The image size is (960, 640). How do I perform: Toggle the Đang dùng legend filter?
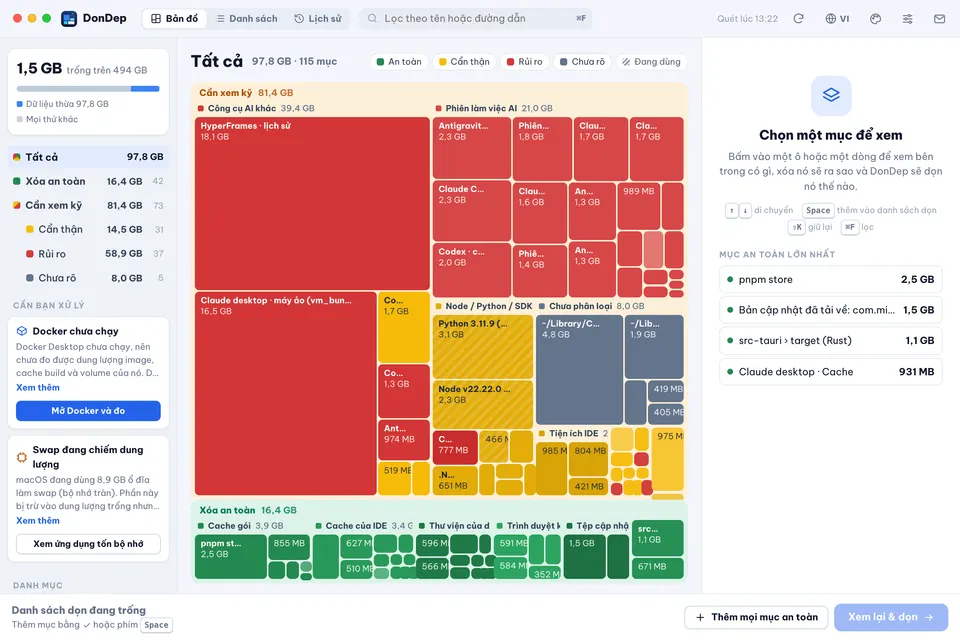pyautogui.click(x=651, y=61)
